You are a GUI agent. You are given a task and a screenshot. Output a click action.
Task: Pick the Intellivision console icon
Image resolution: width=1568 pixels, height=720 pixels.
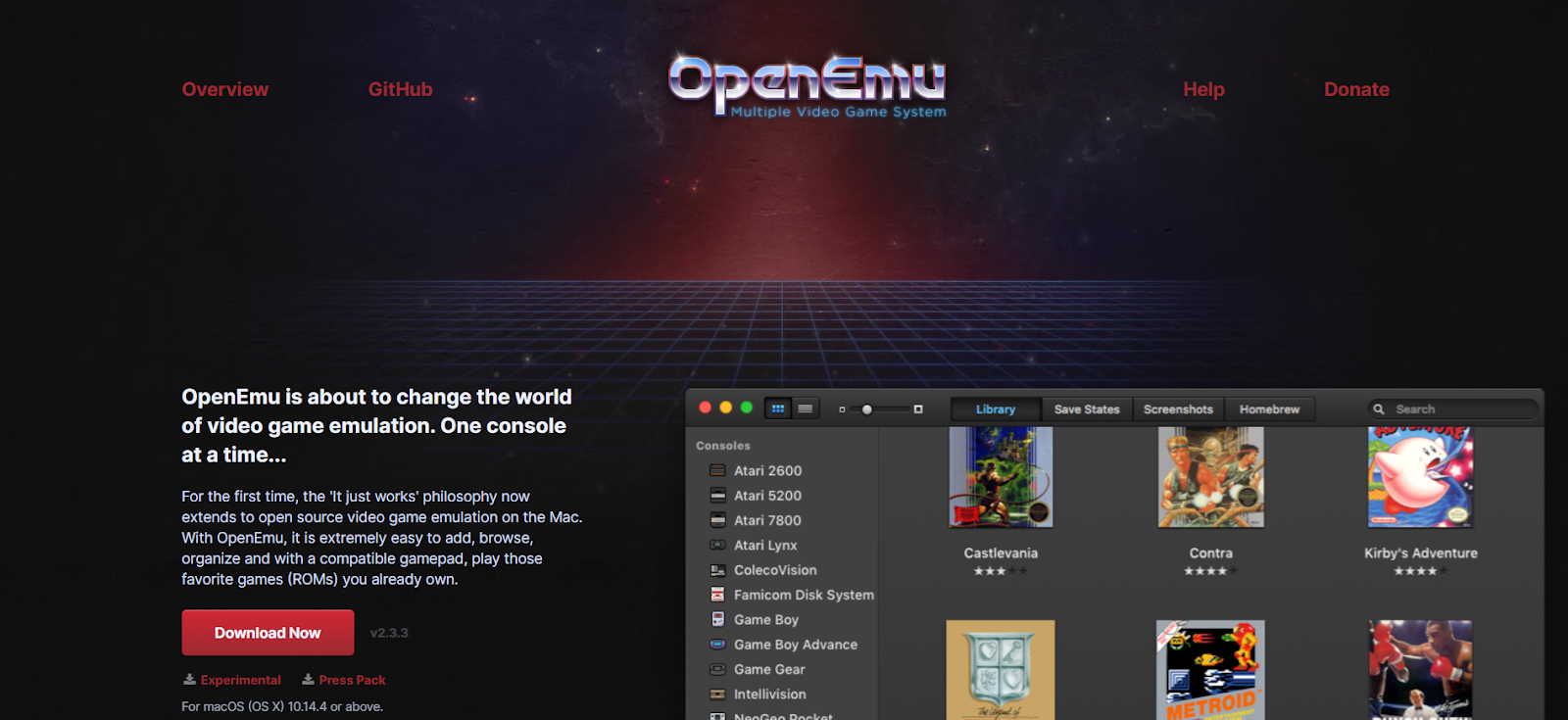(717, 695)
